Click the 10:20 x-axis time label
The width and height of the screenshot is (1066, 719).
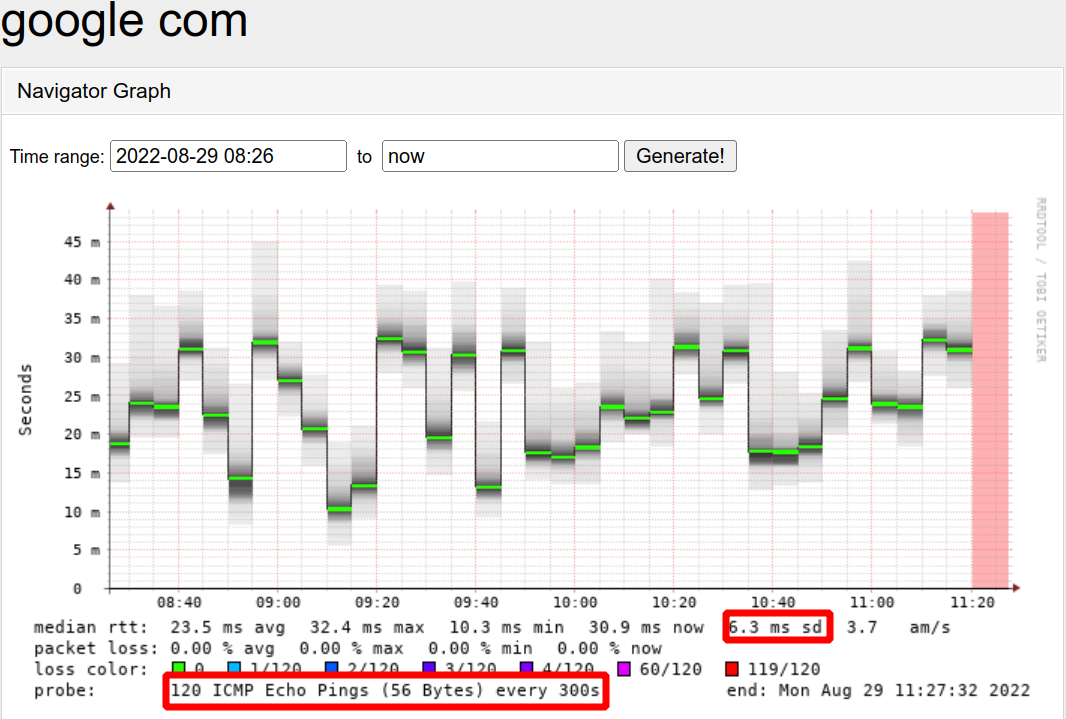coord(674,603)
